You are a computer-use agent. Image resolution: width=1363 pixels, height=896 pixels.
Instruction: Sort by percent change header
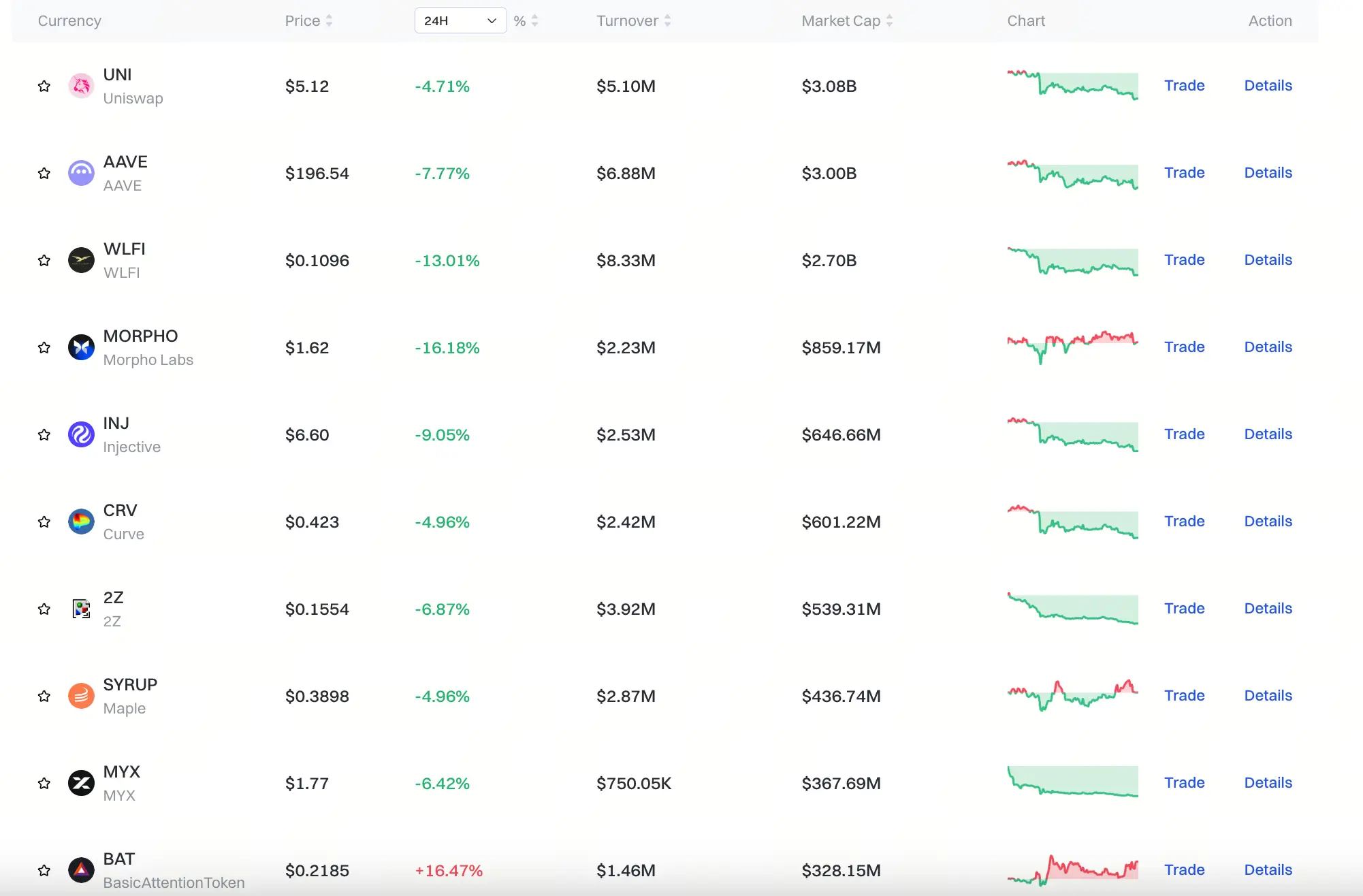pos(526,20)
